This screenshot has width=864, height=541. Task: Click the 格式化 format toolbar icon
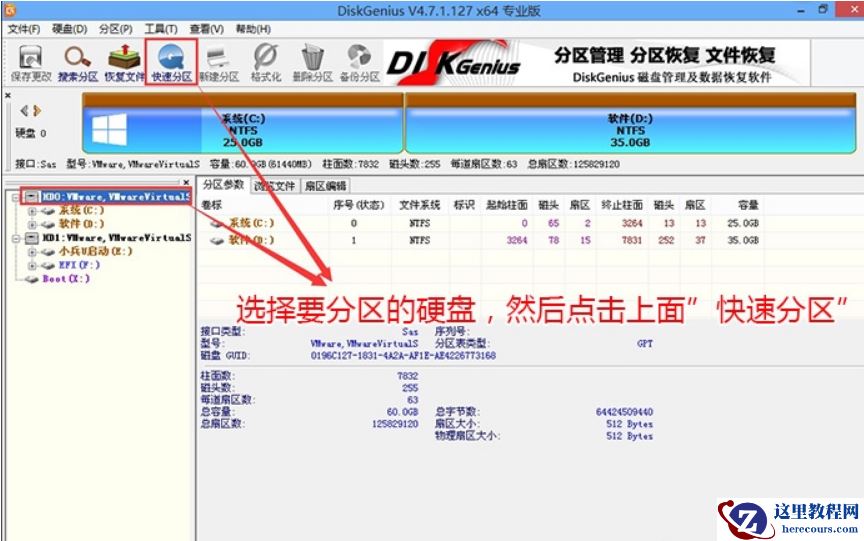266,57
